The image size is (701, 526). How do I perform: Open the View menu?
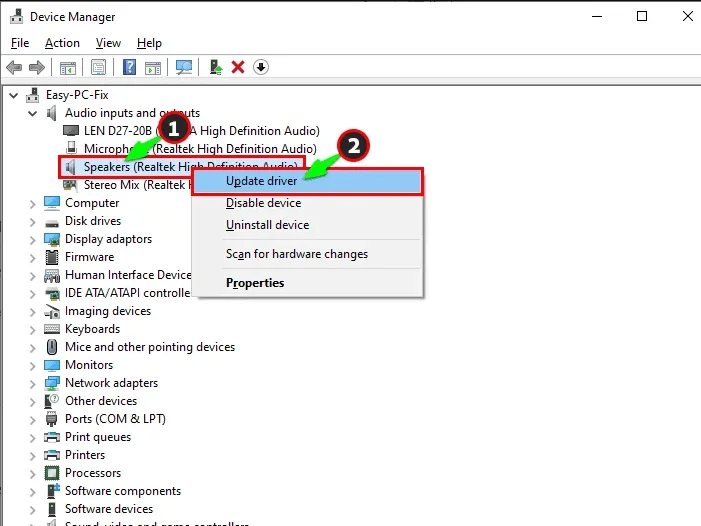pos(108,43)
